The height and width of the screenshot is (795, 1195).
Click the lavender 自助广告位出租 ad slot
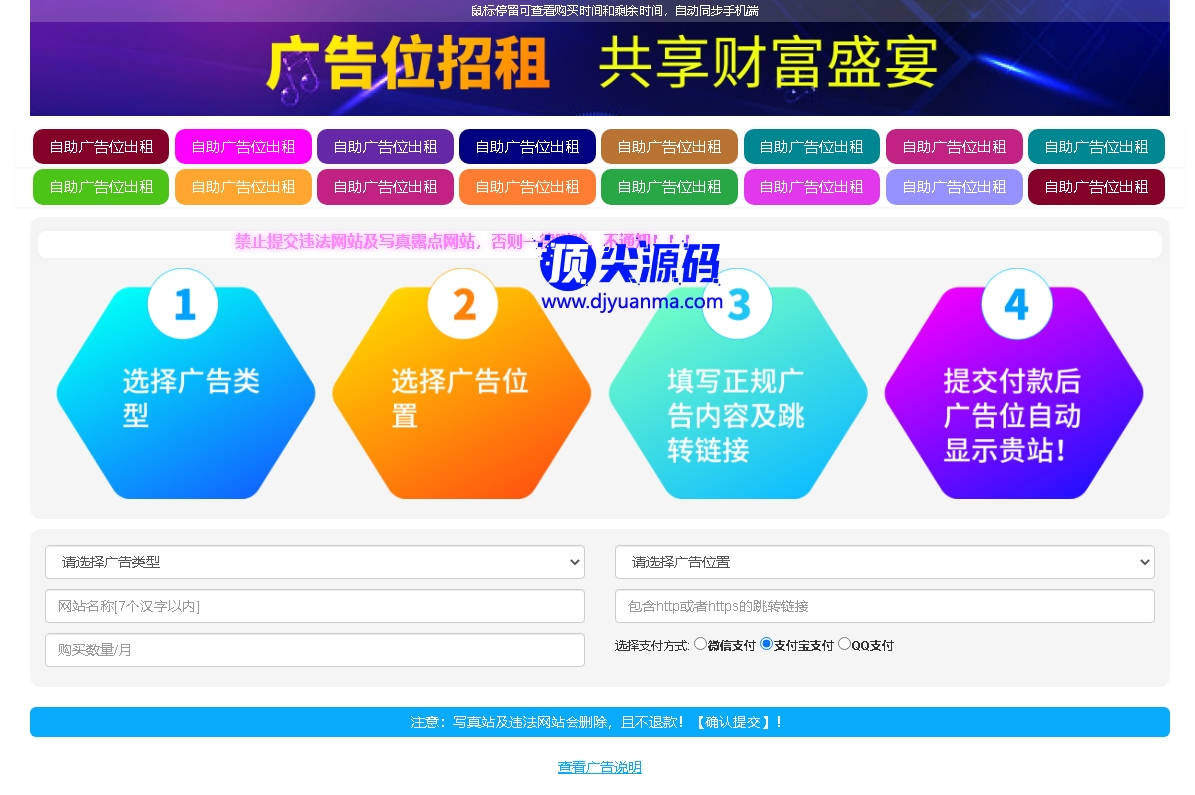pos(954,187)
